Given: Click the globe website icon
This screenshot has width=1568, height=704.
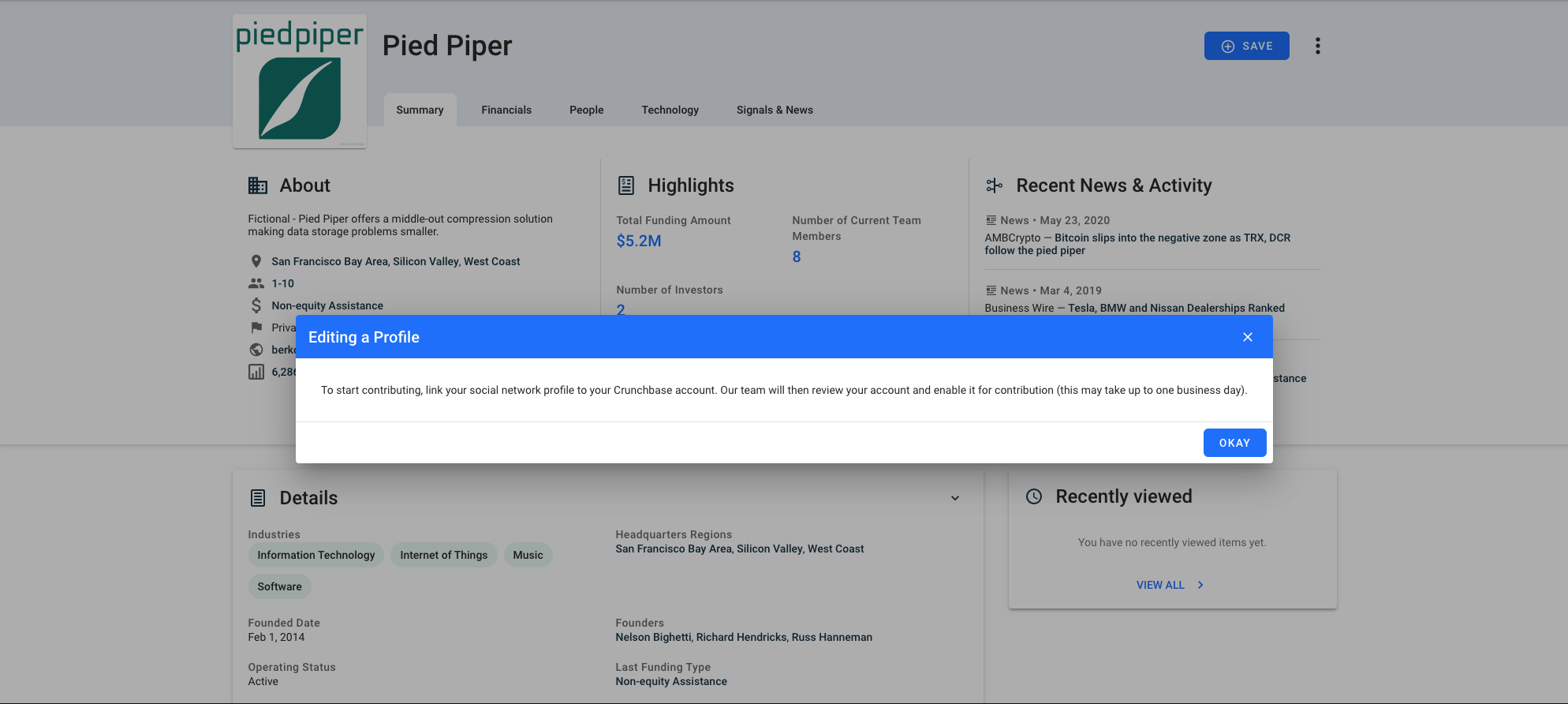Looking at the screenshot, I should coord(256,350).
